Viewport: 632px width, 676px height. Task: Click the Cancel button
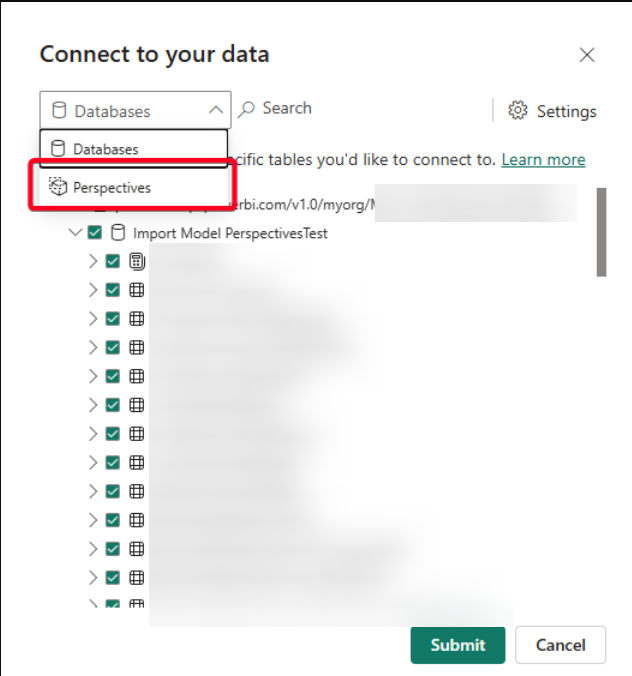pos(560,645)
